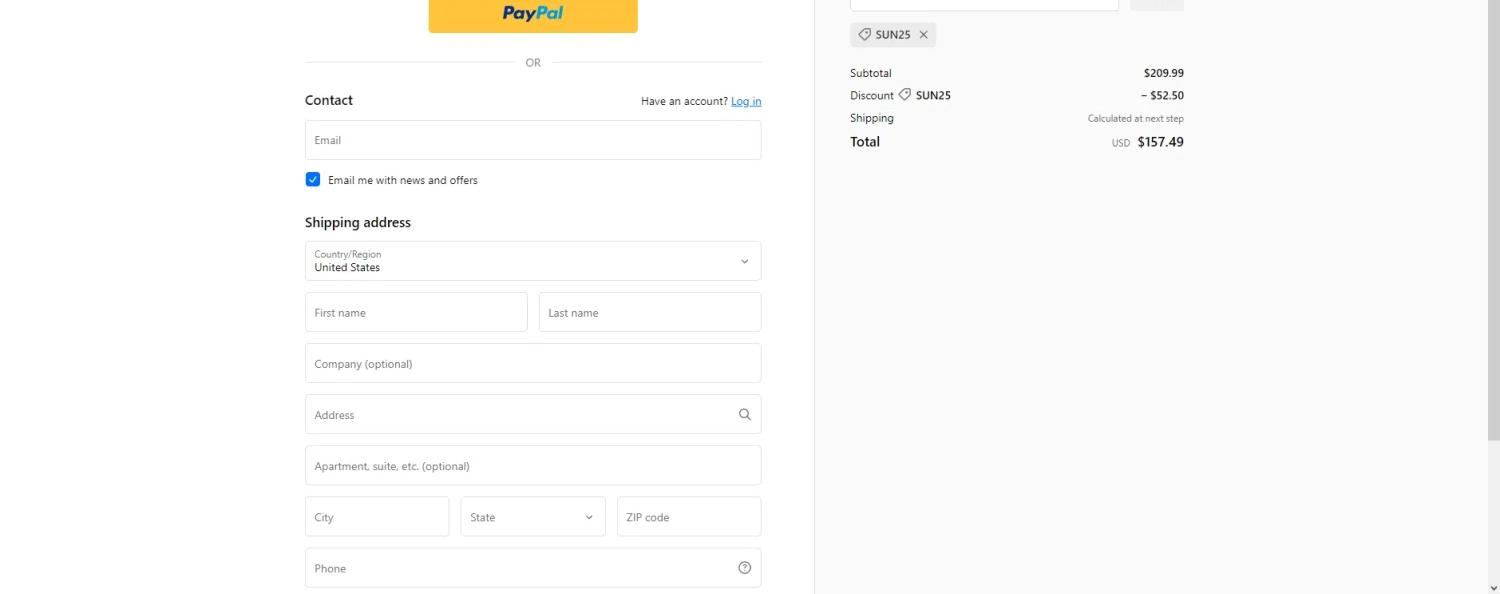Click the Log in link
Image resolution: width=1500 pixels, height=594 pixels.
(x=745, y=101)
